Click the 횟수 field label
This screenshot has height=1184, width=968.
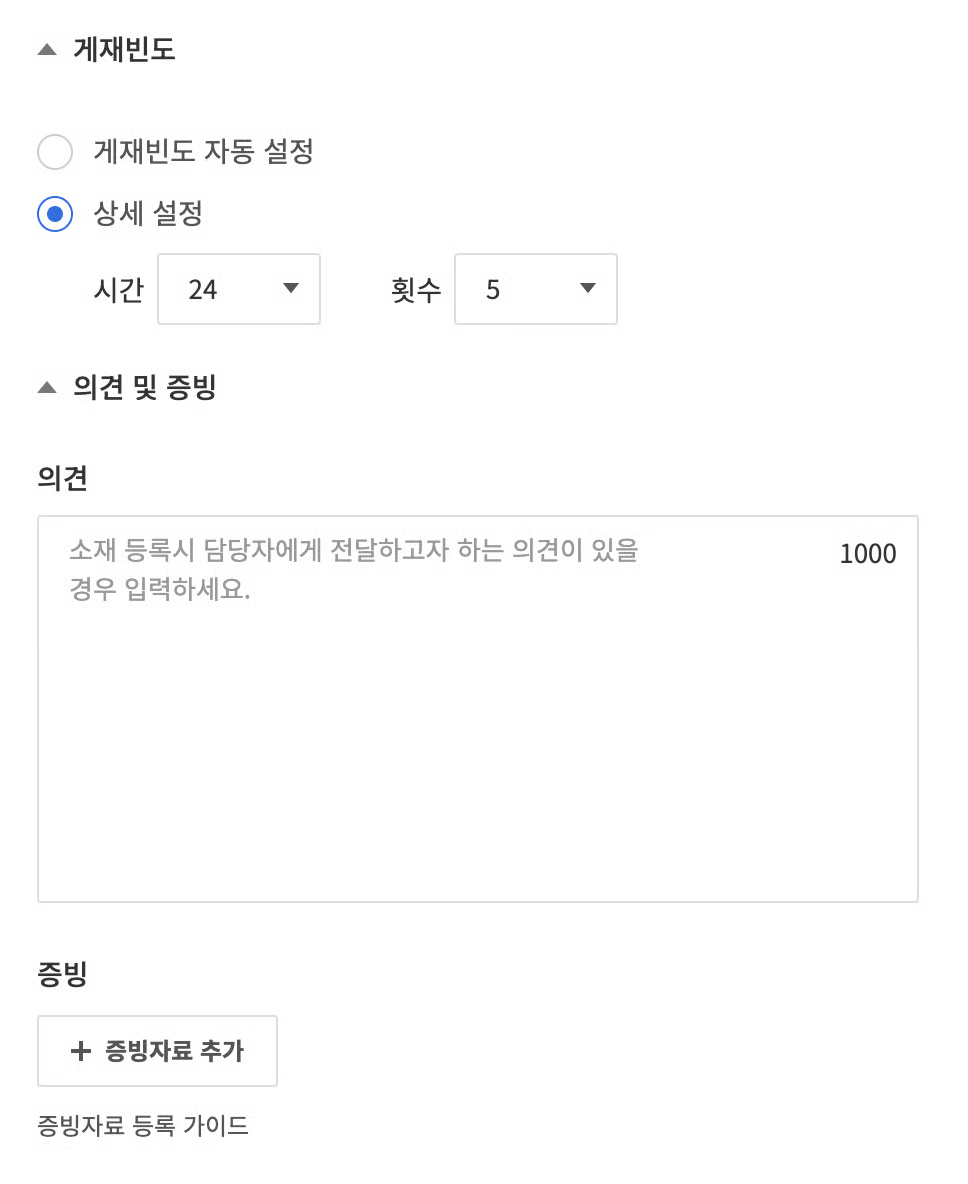click(416, 290)
